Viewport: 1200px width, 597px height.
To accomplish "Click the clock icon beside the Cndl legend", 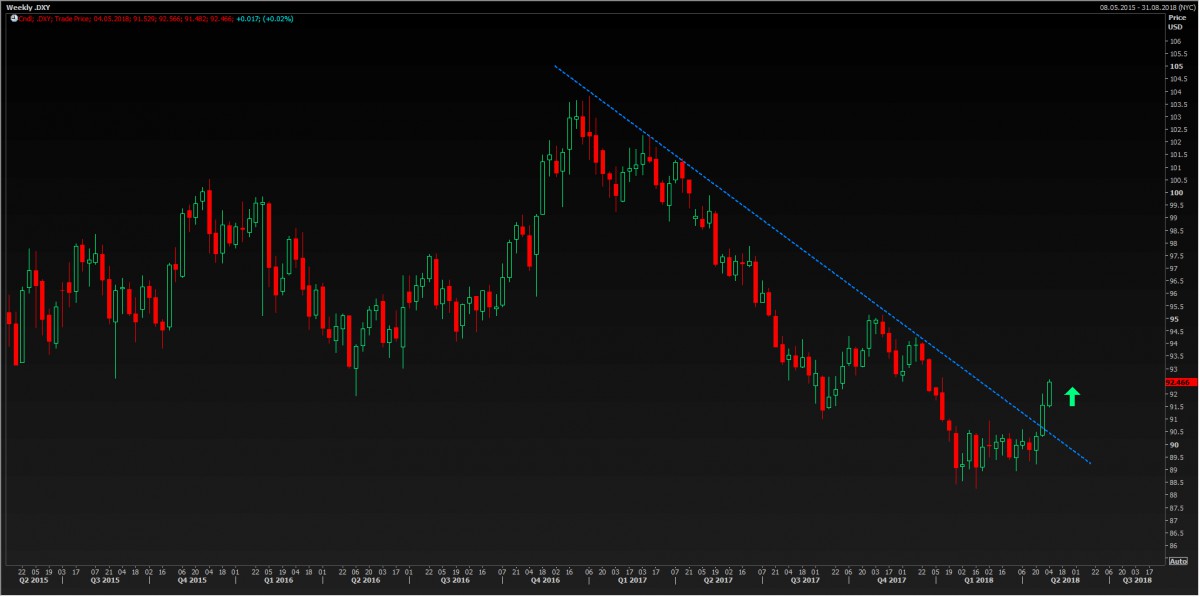I will [13, 19].
